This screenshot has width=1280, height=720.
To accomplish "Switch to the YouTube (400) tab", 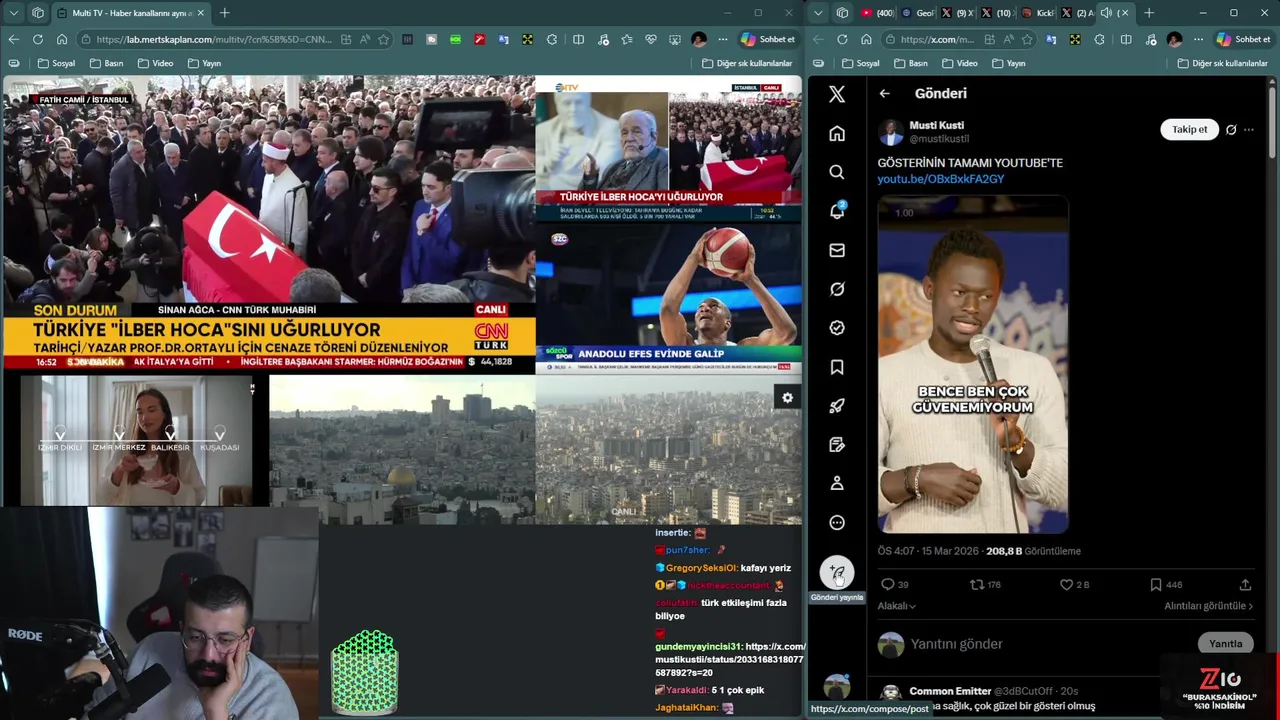I will click(877, 13).
